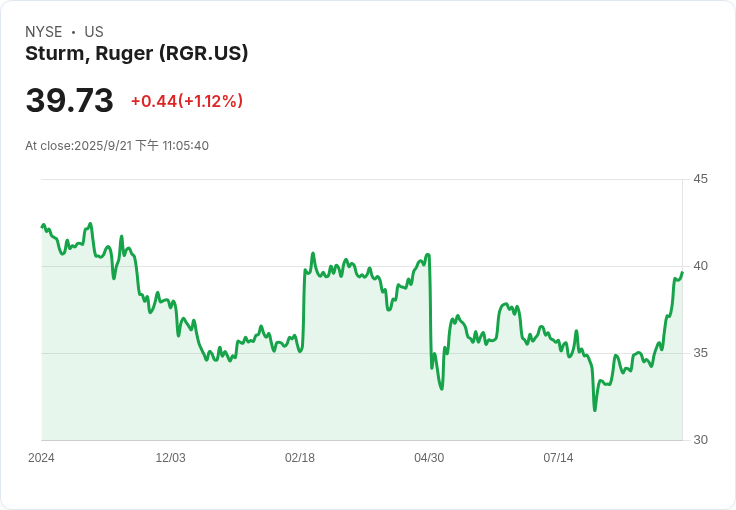Click the 07/14 date axis label
The image size is (736, 510).
tap(558, 458)
